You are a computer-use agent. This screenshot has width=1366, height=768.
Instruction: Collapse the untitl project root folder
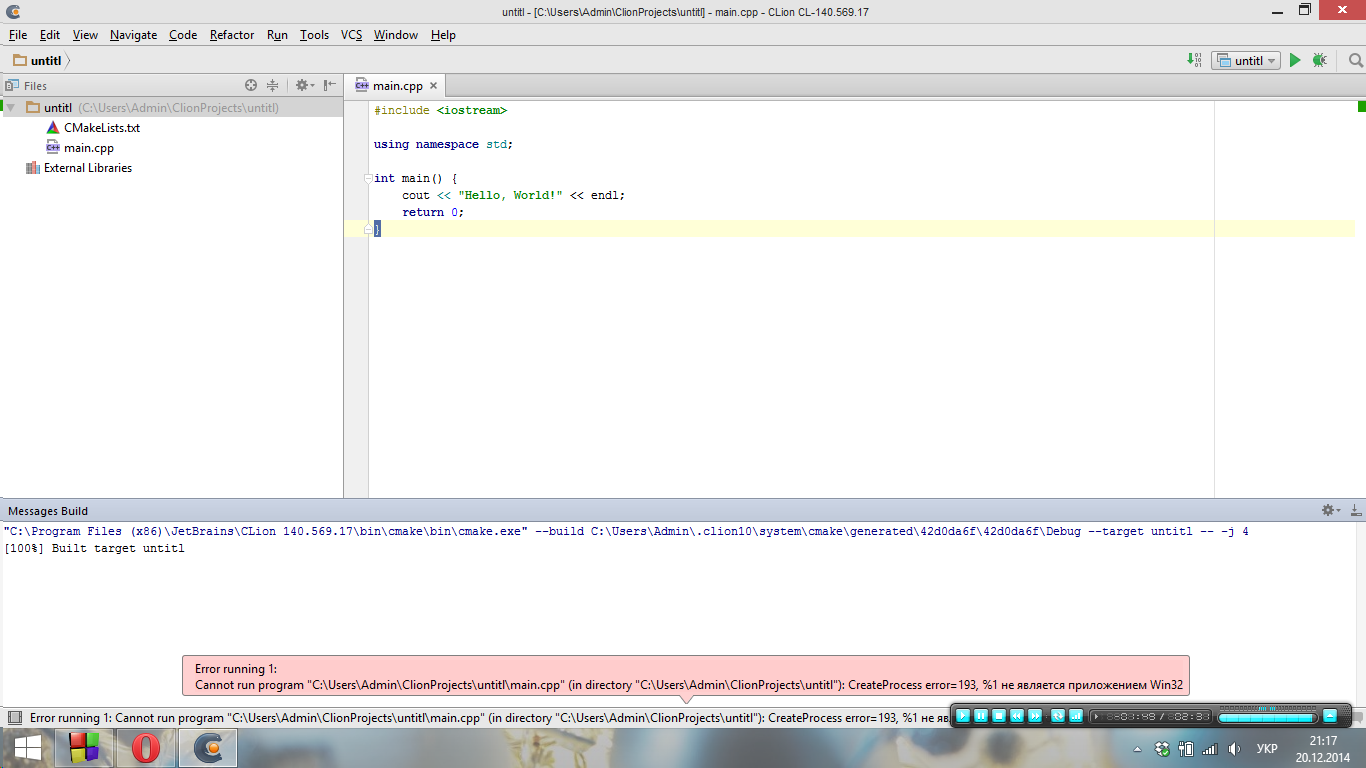[11, 108]
